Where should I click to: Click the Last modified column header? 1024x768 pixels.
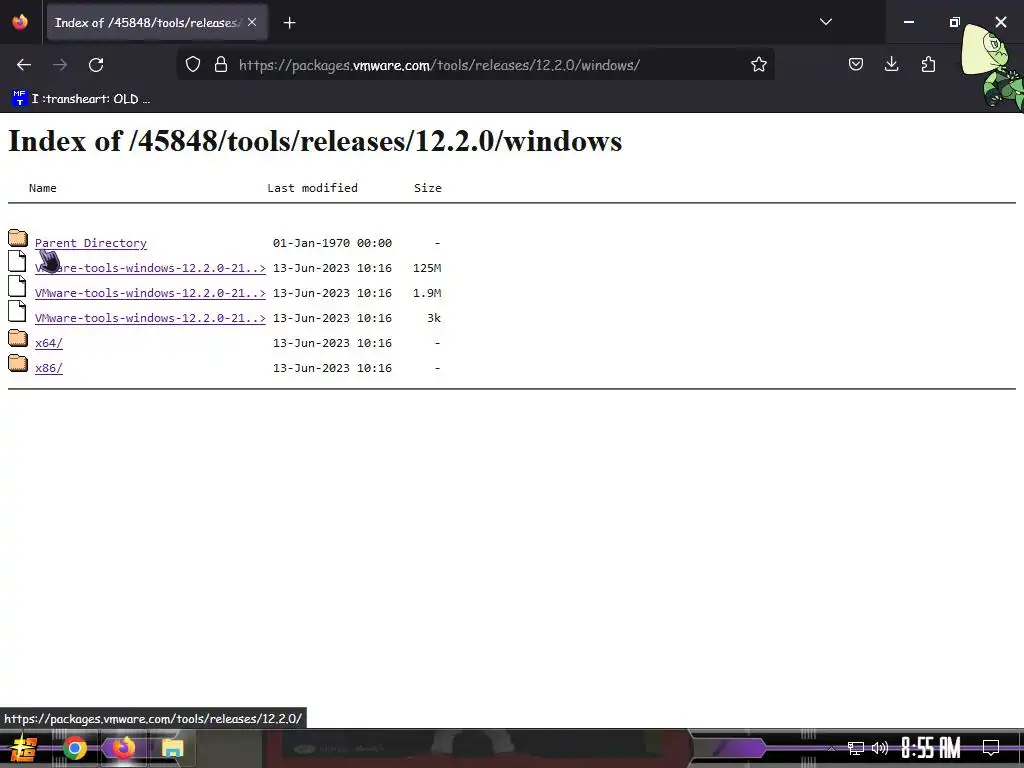312,188
